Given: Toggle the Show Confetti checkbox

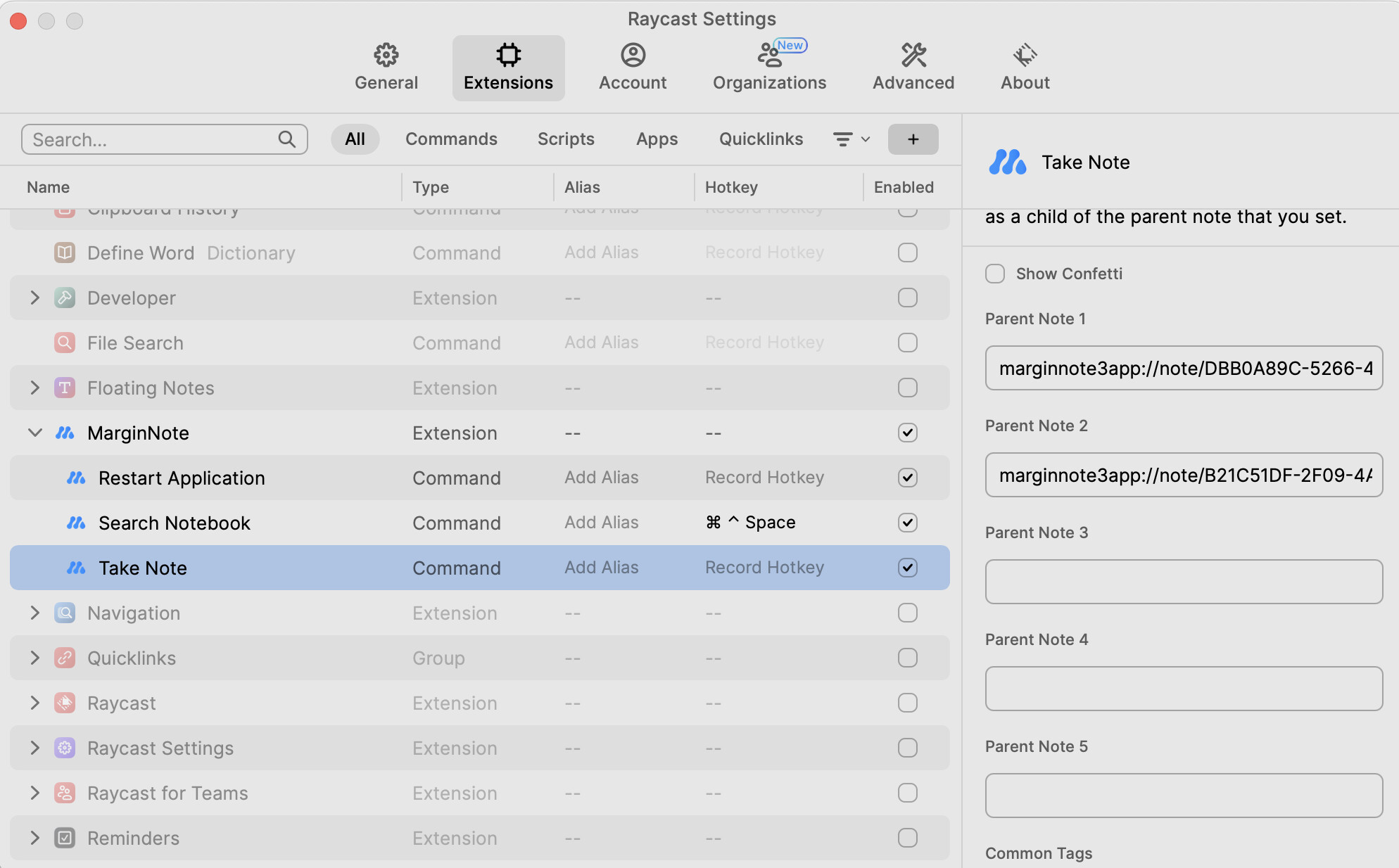Looking at the screenshot, I should point(994,274).
